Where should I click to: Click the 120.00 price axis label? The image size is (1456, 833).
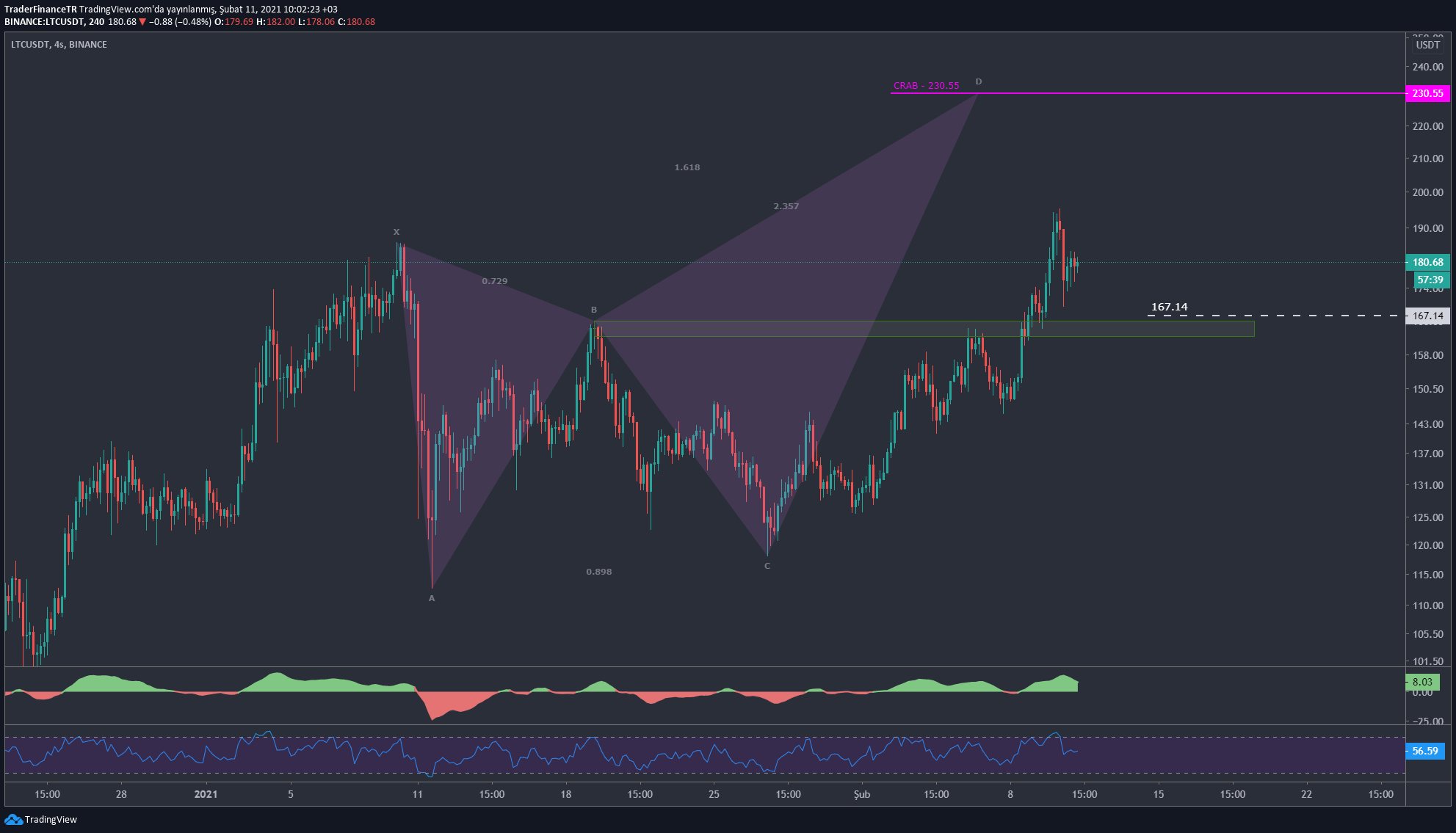(1427, 545)
